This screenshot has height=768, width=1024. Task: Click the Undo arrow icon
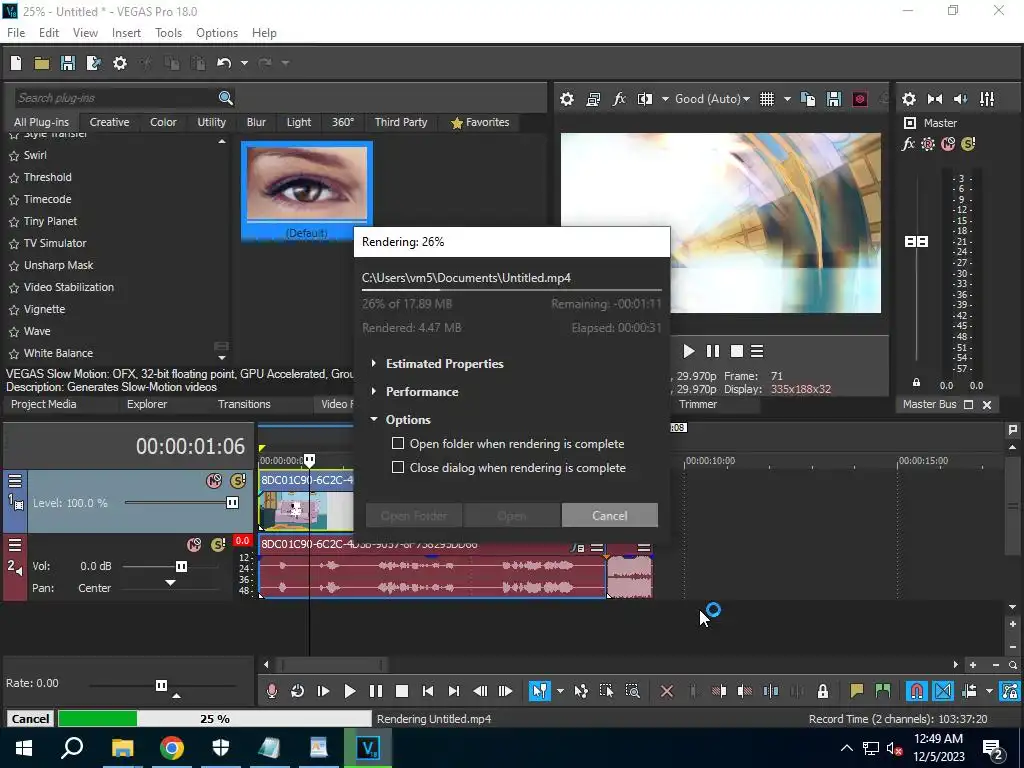(224, 63)
